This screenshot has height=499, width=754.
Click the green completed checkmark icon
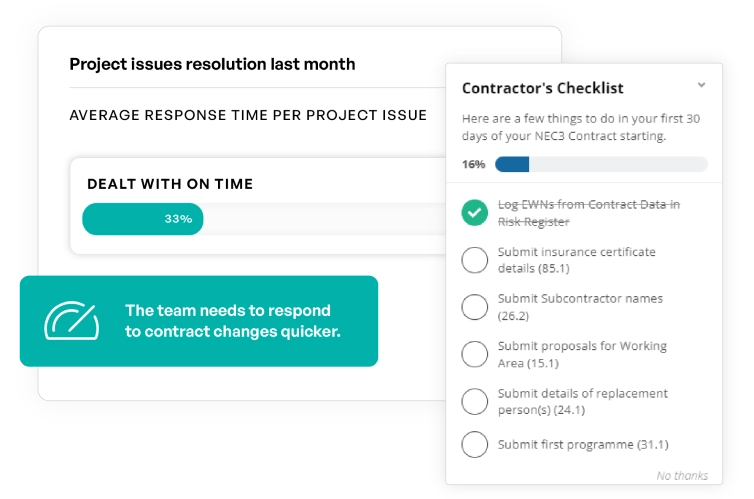tap(475, 213)
